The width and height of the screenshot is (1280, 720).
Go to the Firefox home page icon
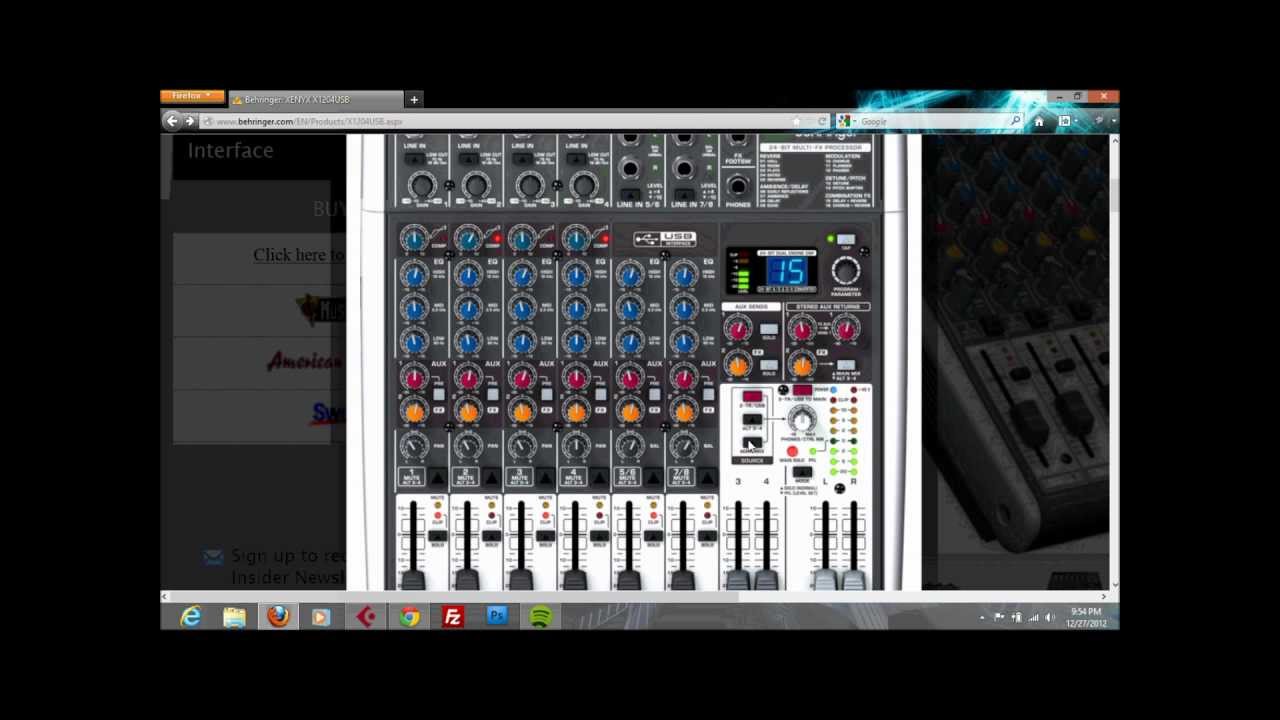[1039, 121]
